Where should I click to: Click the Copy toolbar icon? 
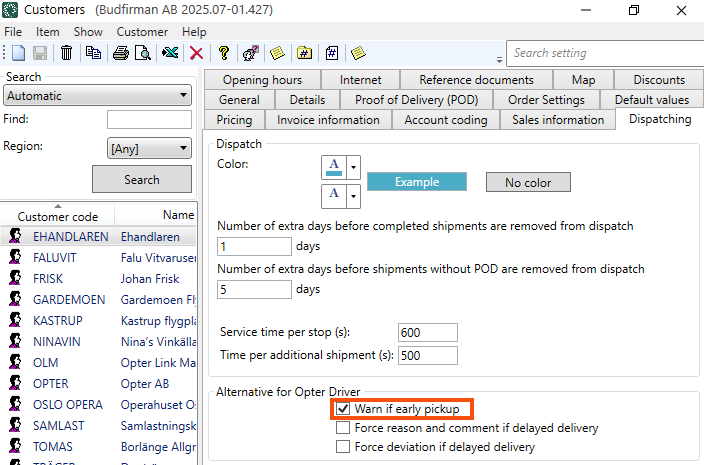[x=93, y=53]
